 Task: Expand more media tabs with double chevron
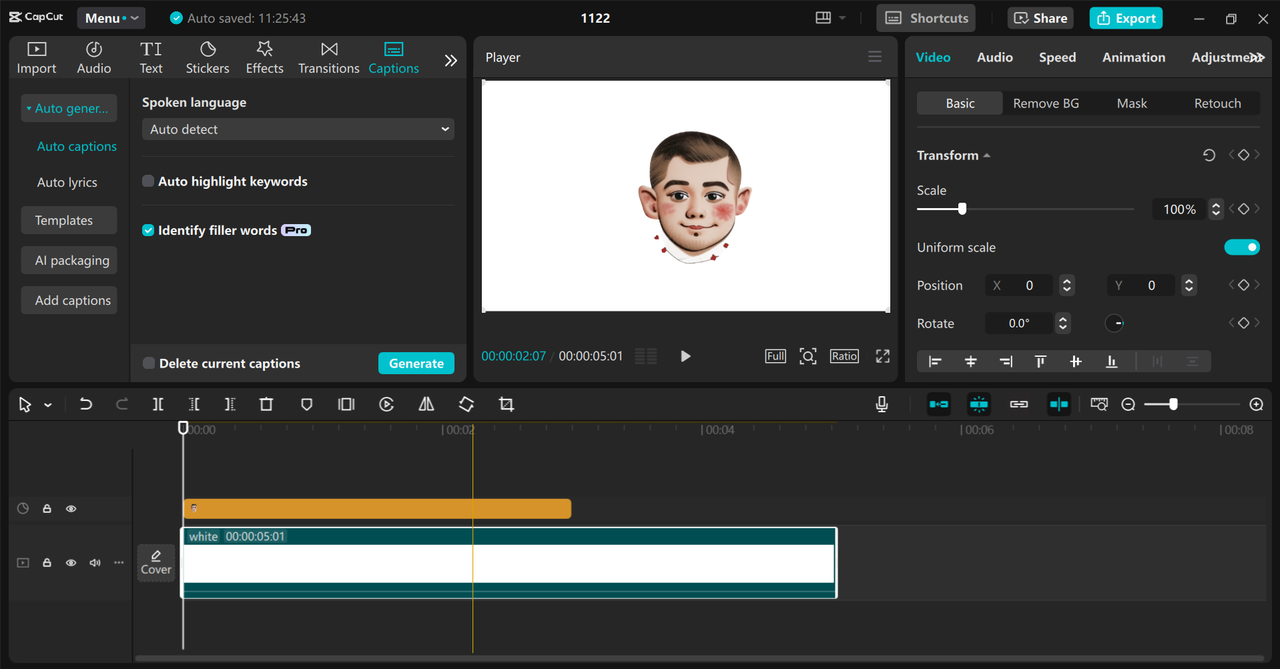click(451, 60)
